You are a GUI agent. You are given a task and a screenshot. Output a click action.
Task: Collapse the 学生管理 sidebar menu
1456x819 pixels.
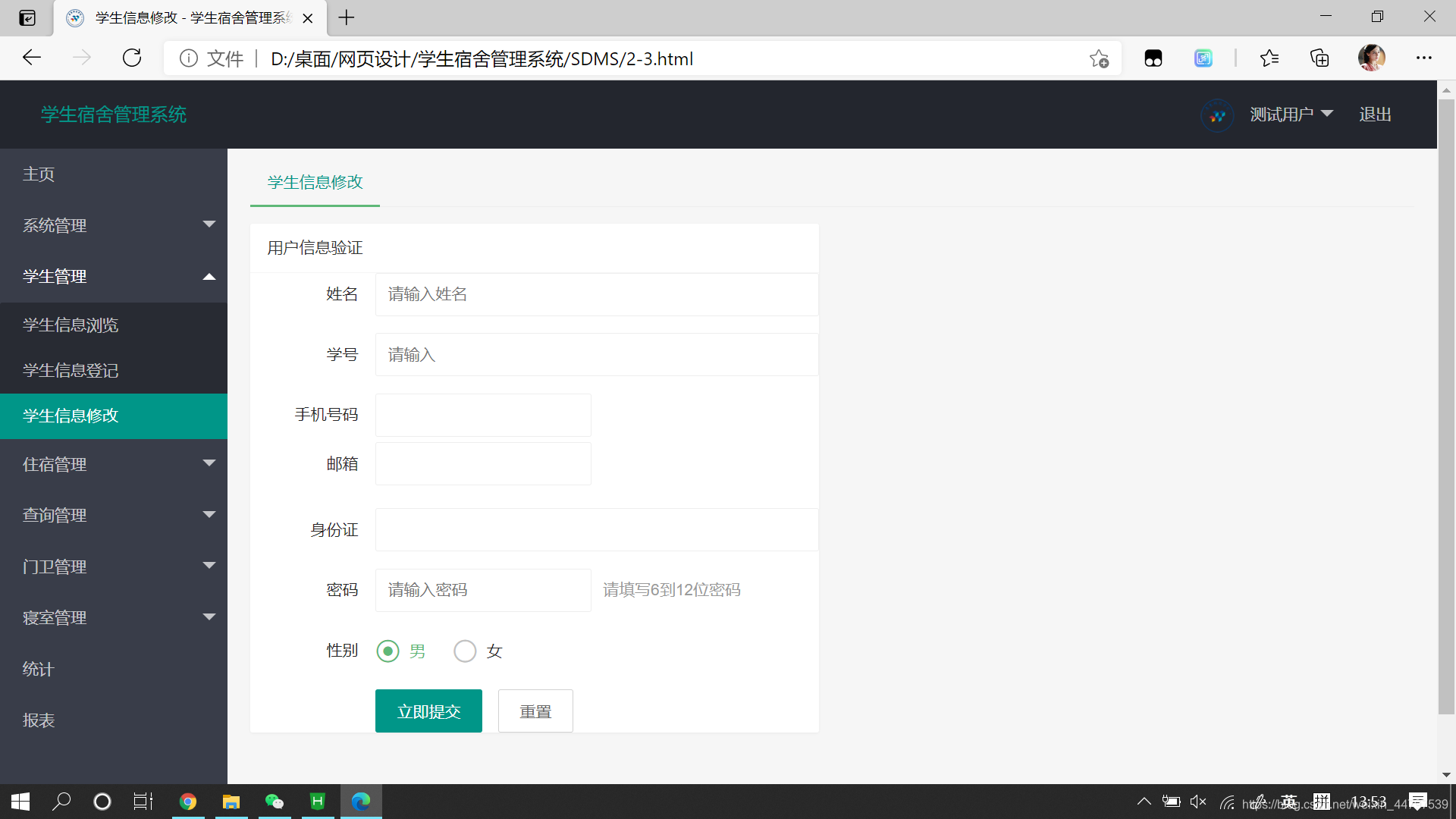tap(114, 277)
